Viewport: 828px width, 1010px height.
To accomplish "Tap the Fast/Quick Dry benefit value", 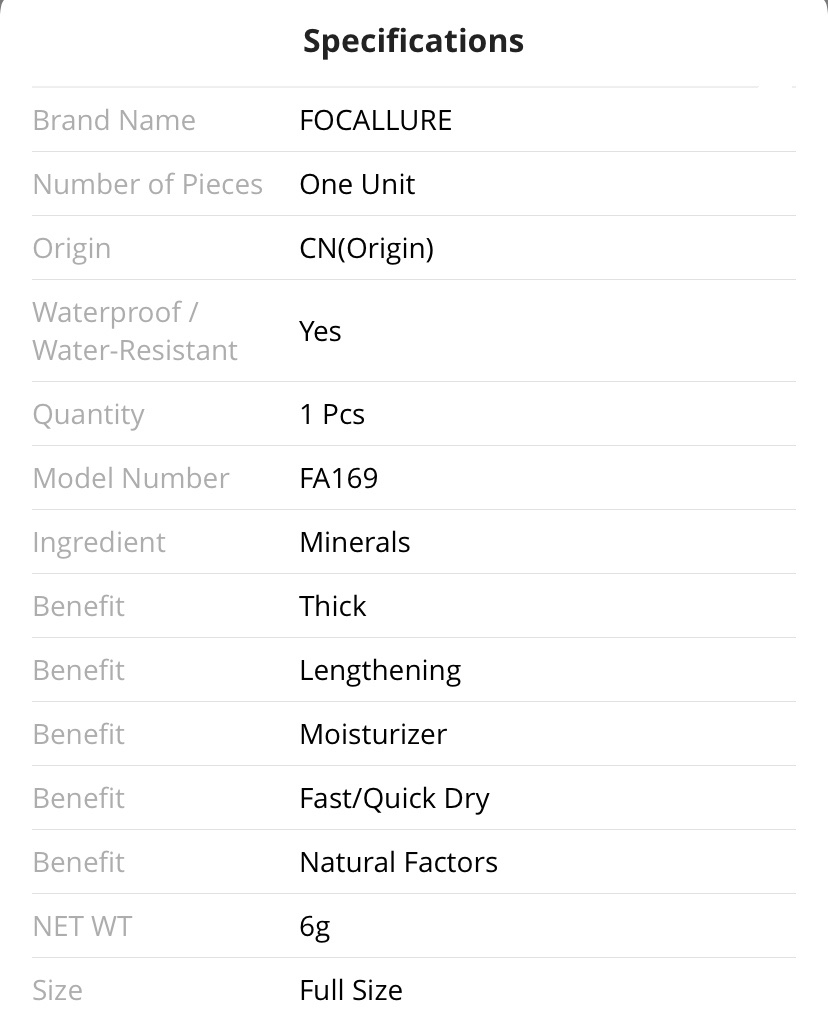I will [x=394, y=799].
